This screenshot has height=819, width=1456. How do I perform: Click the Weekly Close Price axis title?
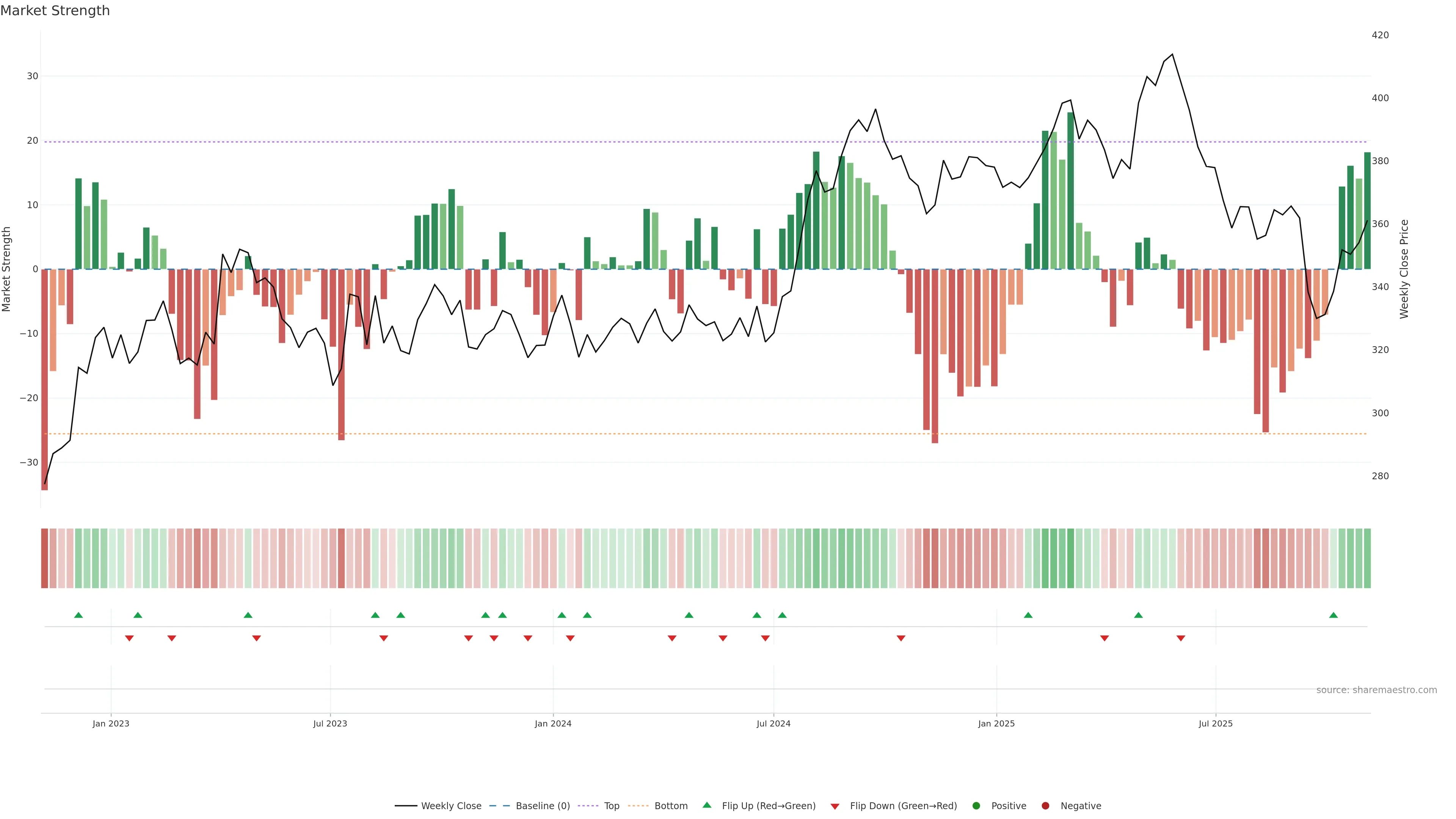pos(1404,269)
